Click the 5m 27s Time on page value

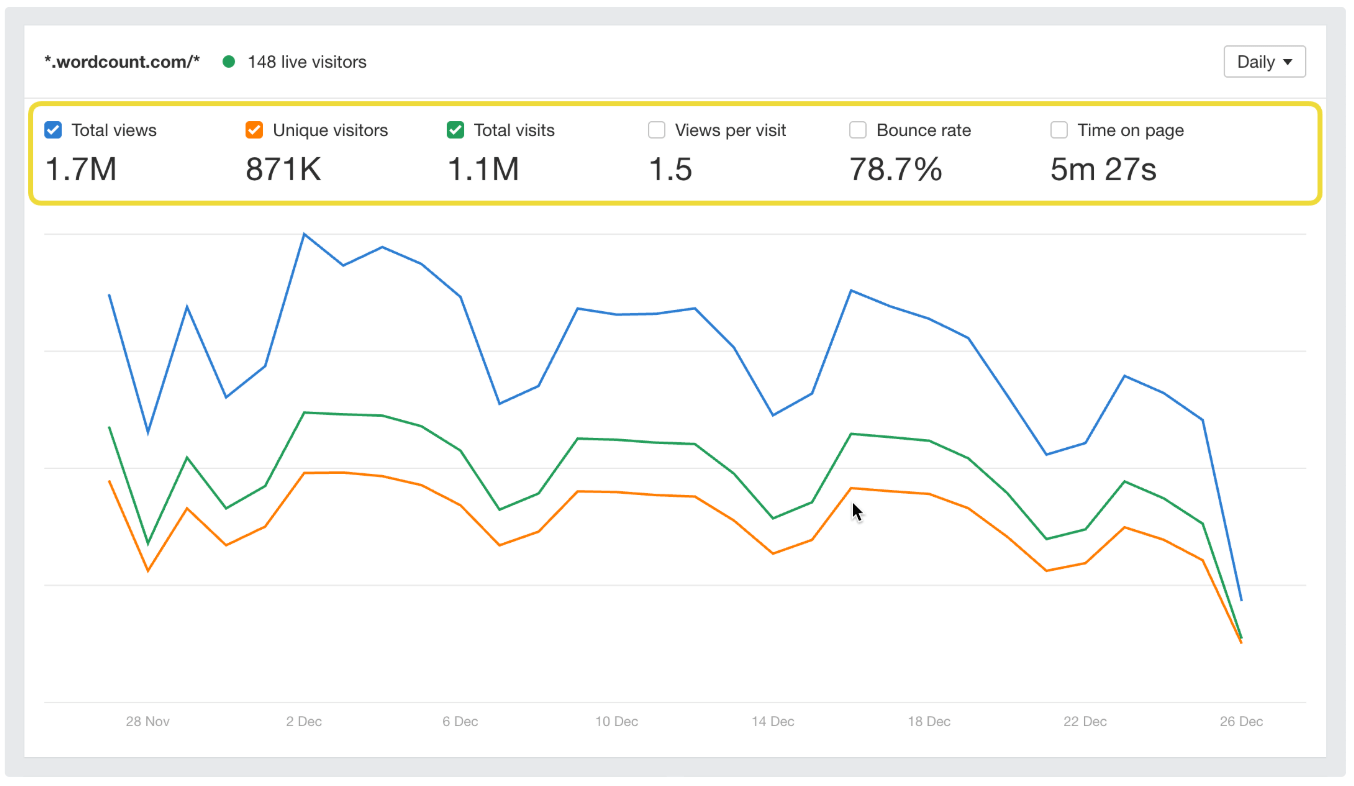point(1104,169)
